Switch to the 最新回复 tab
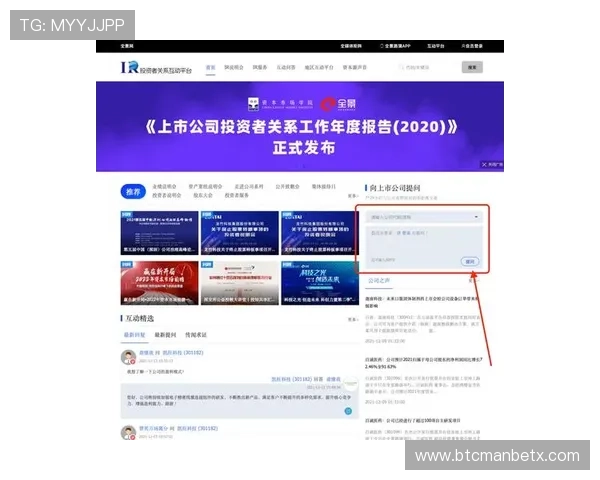600x480 pixels. [134, 335]
